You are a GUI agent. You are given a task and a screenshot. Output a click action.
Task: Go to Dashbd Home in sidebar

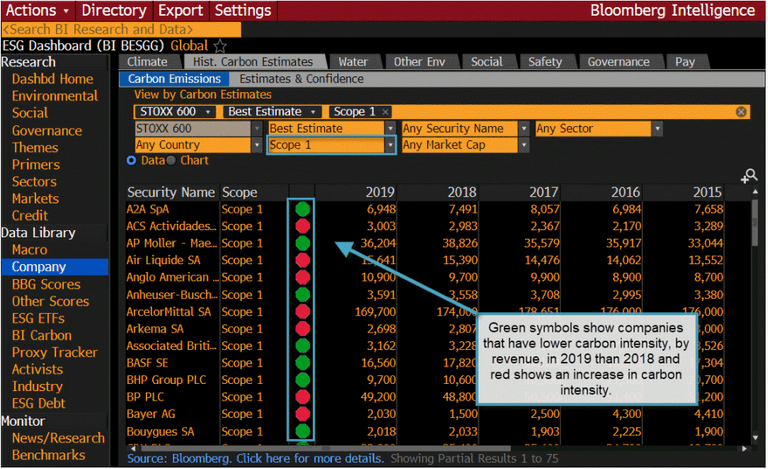tap(52, 79)
